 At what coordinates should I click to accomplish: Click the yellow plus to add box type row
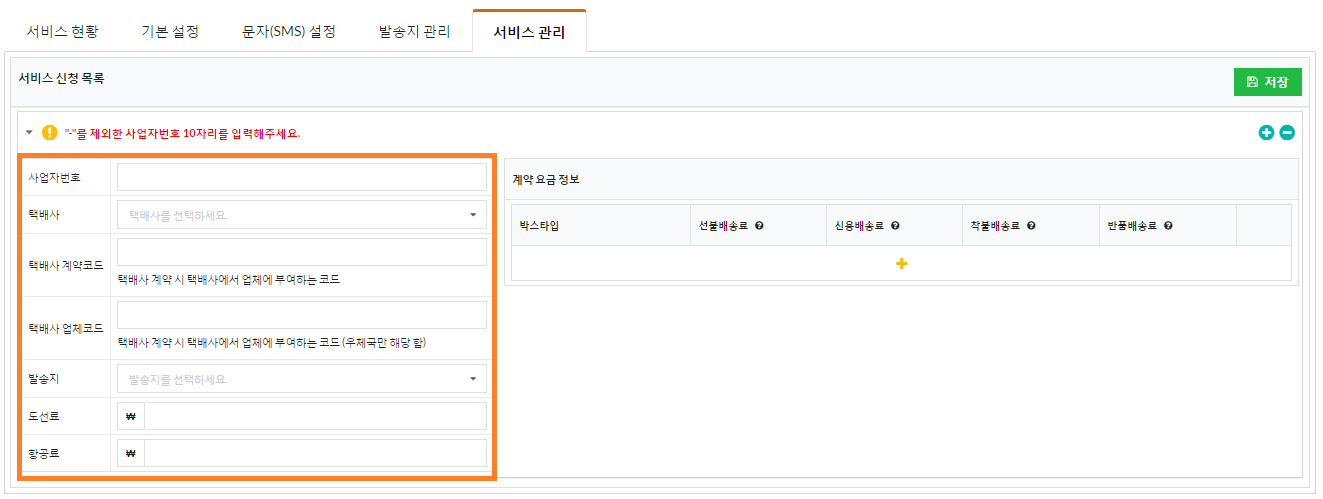(901, 263)
